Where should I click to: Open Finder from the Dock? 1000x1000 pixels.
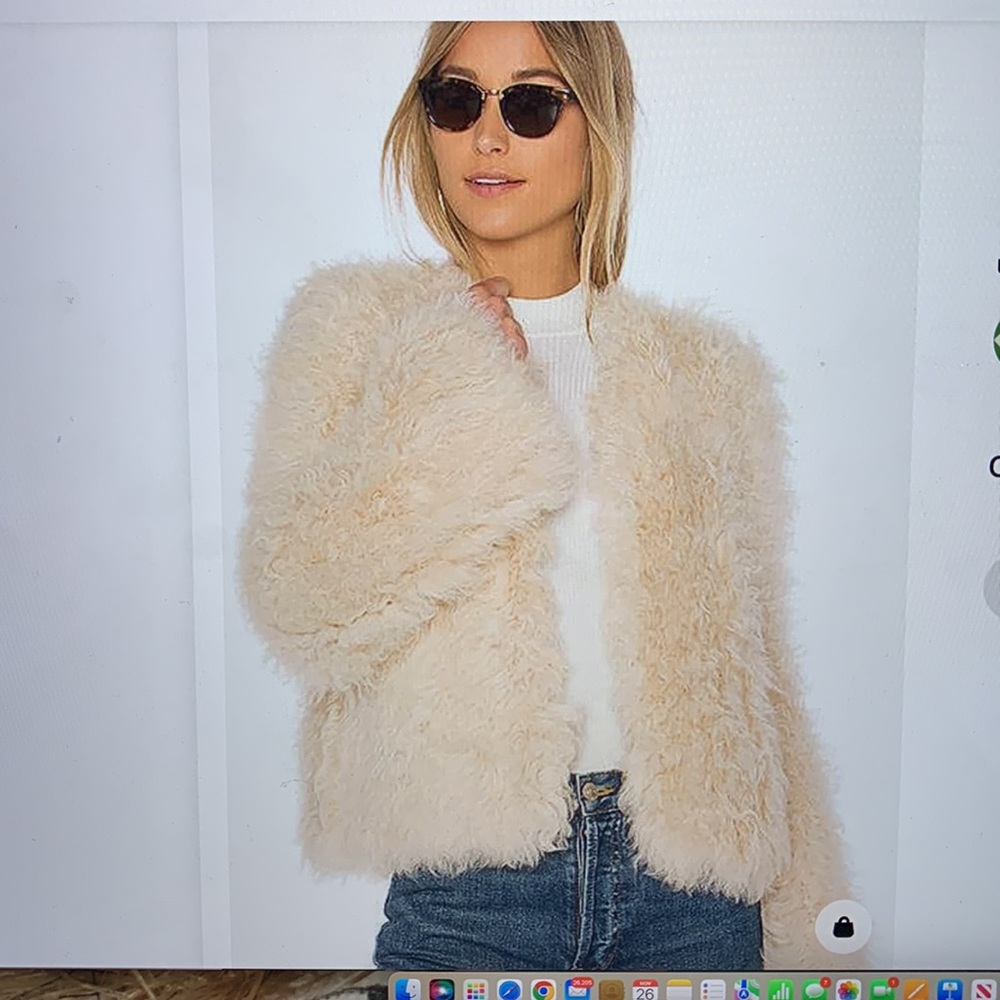[x=408, y=989]
